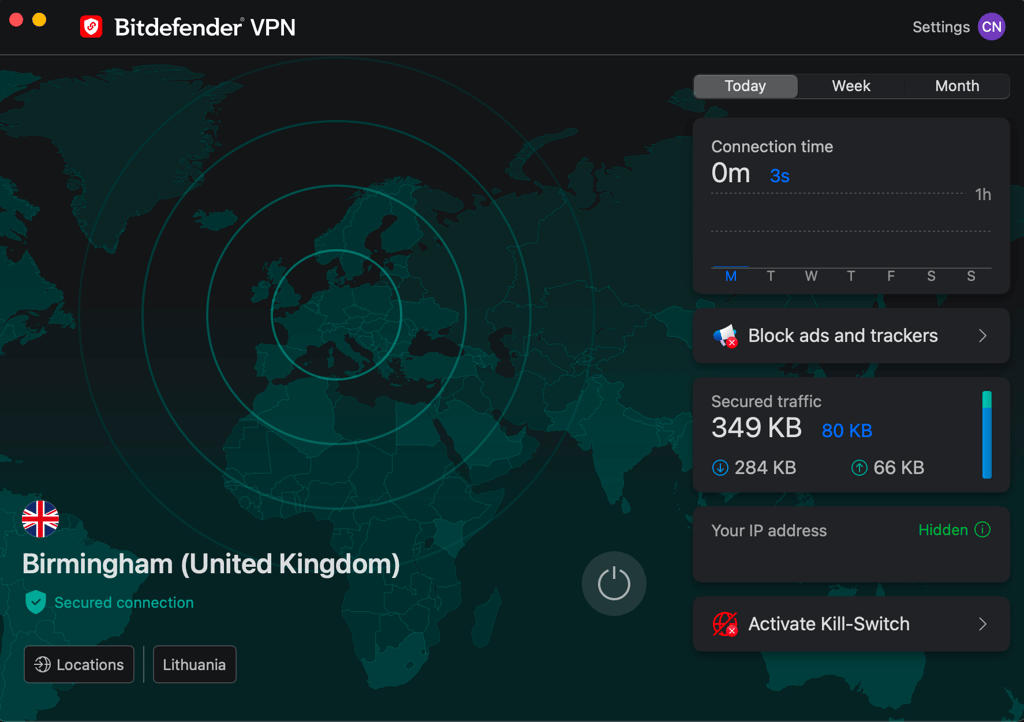Click the Connection time label
The height and width of the screenshot is (722, 1024).
click(772, 147)
